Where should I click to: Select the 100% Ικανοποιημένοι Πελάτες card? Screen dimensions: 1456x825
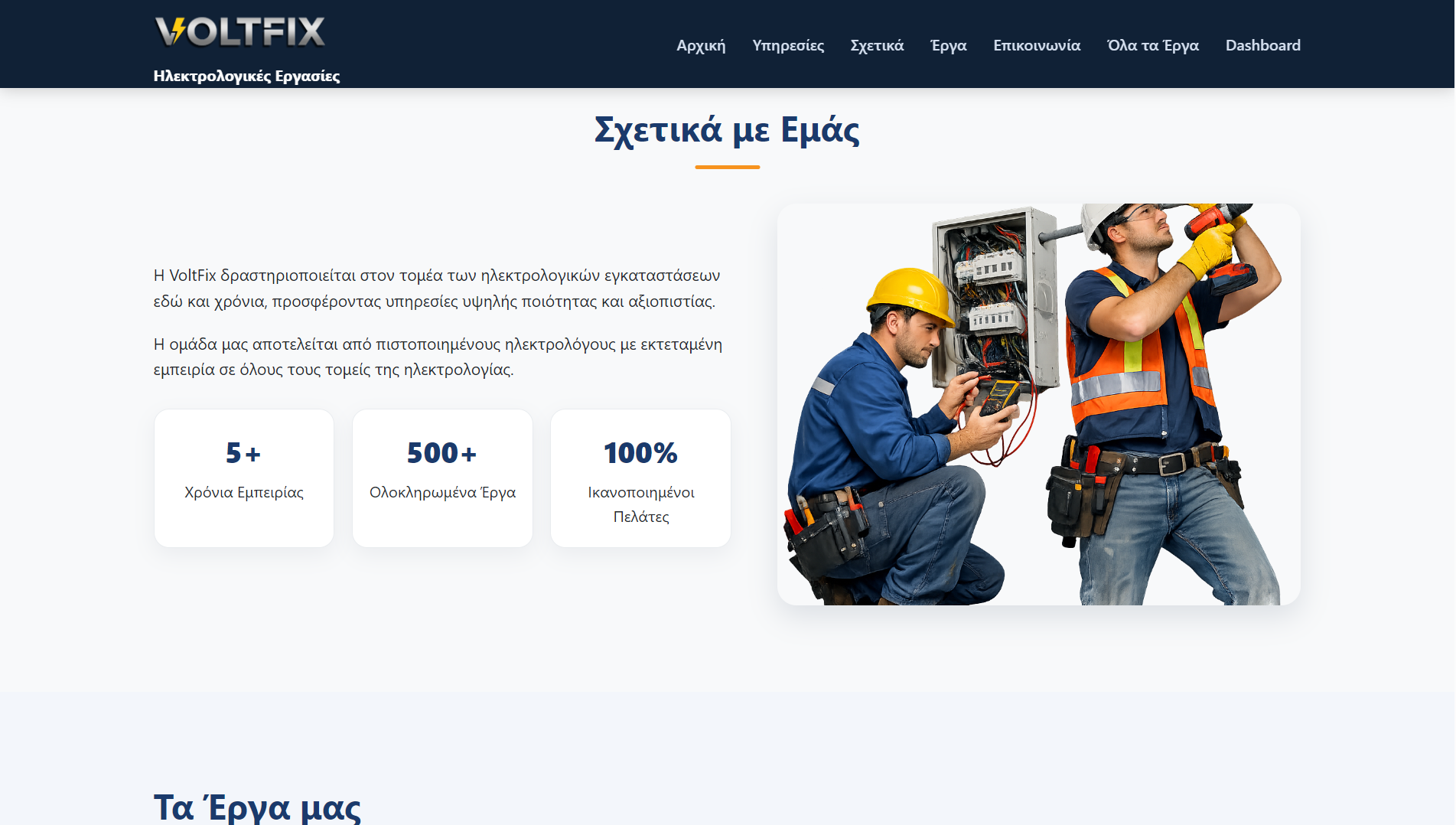[640, 478]
